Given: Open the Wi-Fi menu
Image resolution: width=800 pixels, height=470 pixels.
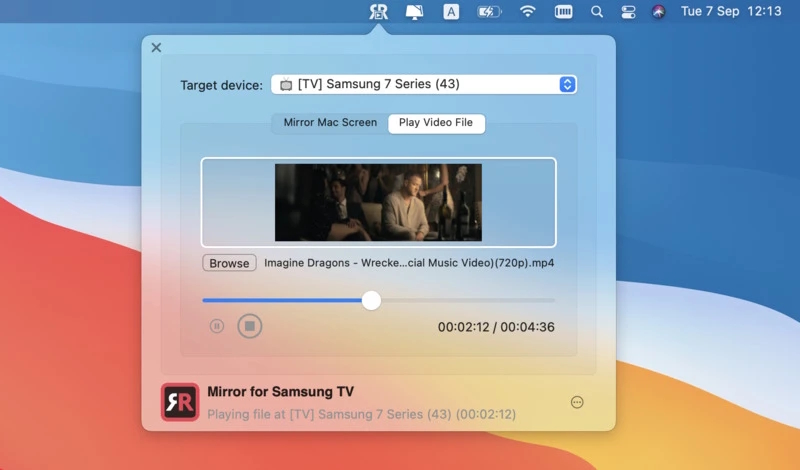Looking at the screenshot, I should [x=528, y=11].
